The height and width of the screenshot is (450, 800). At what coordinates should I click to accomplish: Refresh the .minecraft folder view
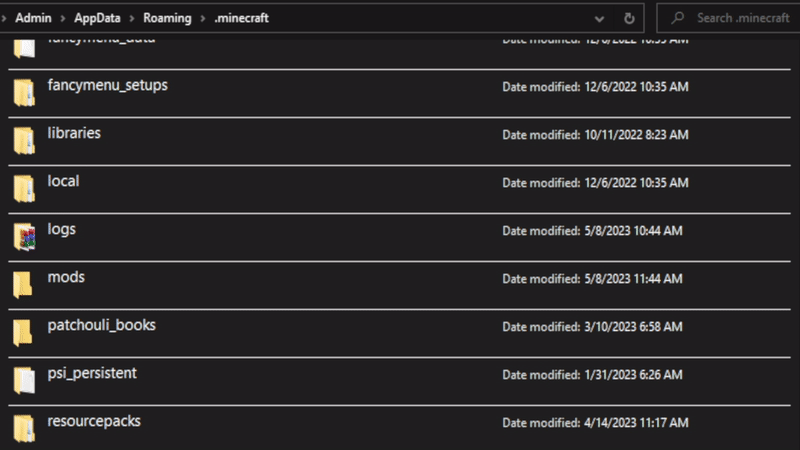click(629, 18)
